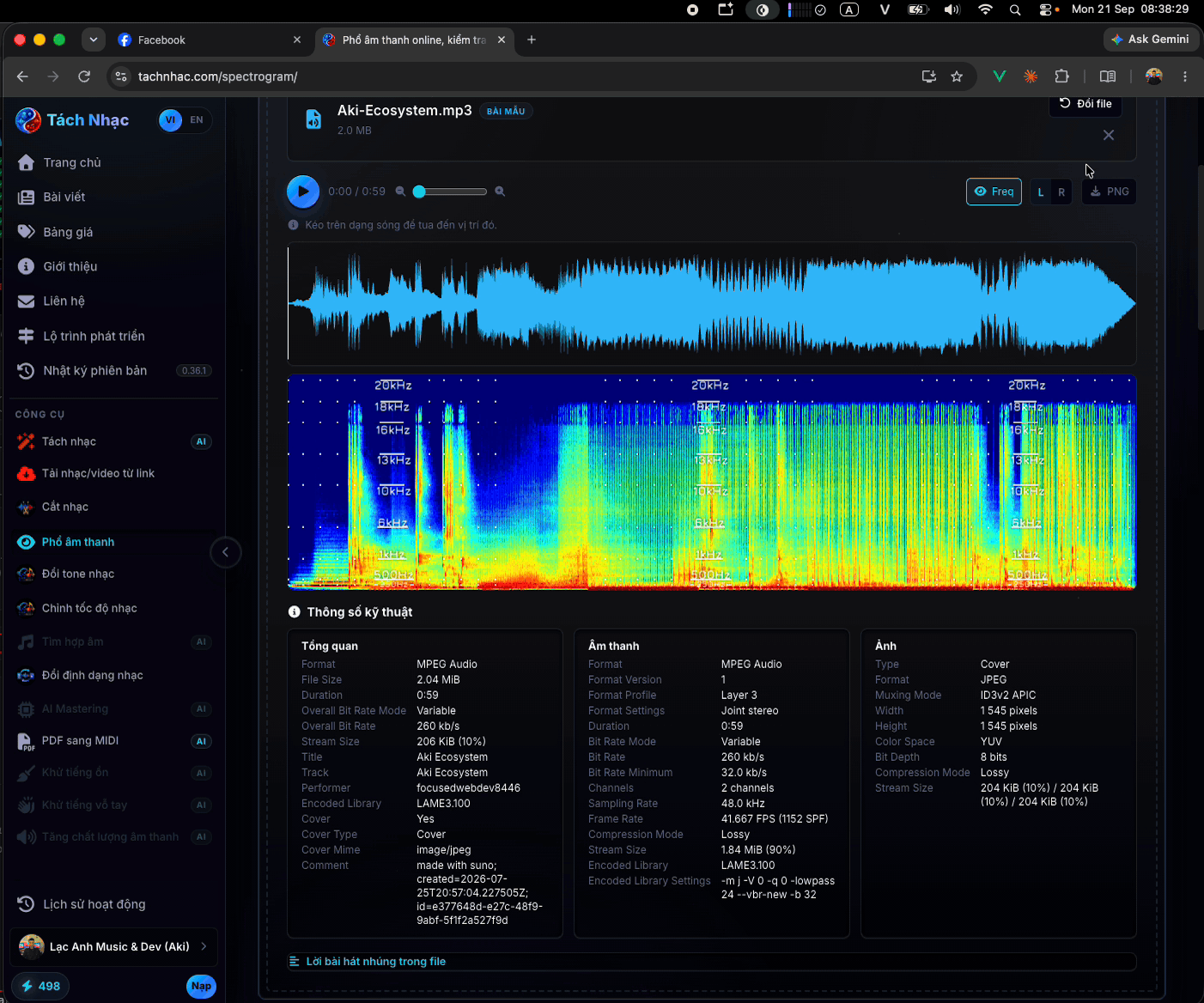Switch language to VI

(x=170, y=120)
